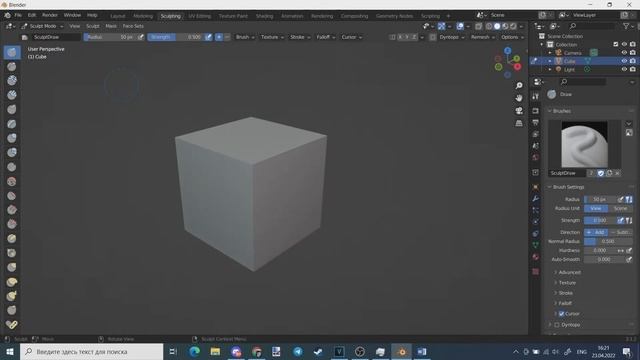Image resolution: width=640 pixels, height=360 pixels.
Task: Select the Smooth brush tool
Action: tap(12, 181)
